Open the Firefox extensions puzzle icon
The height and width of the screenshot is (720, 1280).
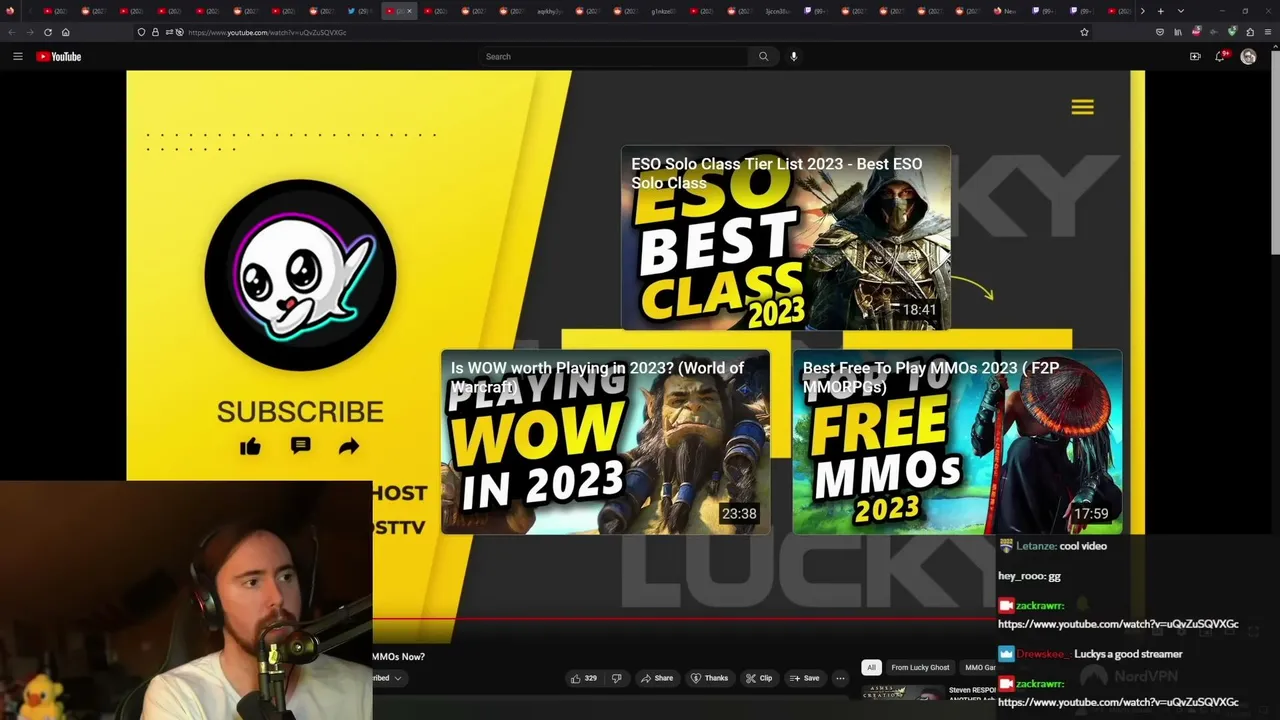[x=1250, y=32]
